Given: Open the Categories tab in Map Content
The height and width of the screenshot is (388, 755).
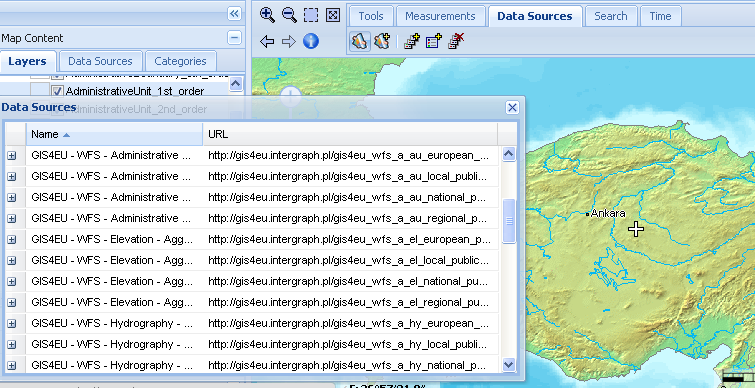Looking at the screenshot, I should click(181, 61).
